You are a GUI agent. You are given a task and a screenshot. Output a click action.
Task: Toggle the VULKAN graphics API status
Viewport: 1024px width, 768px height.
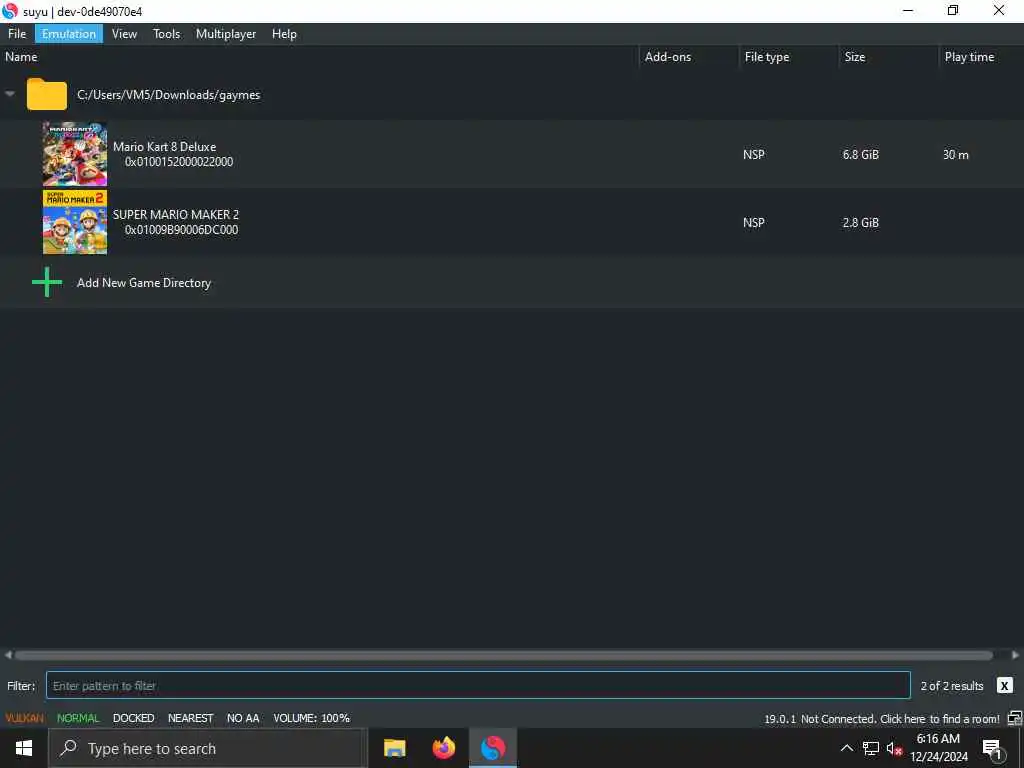click(24, 718)
